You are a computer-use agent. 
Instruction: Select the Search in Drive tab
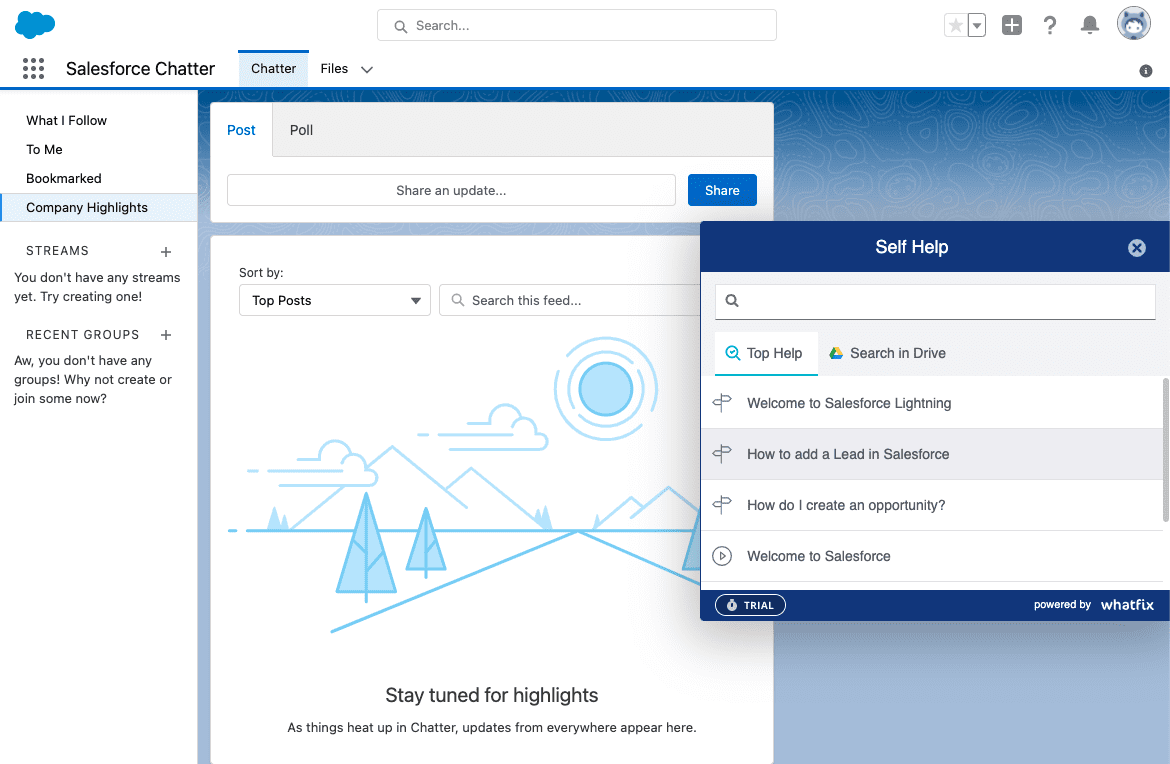click(x=887, y=353)
